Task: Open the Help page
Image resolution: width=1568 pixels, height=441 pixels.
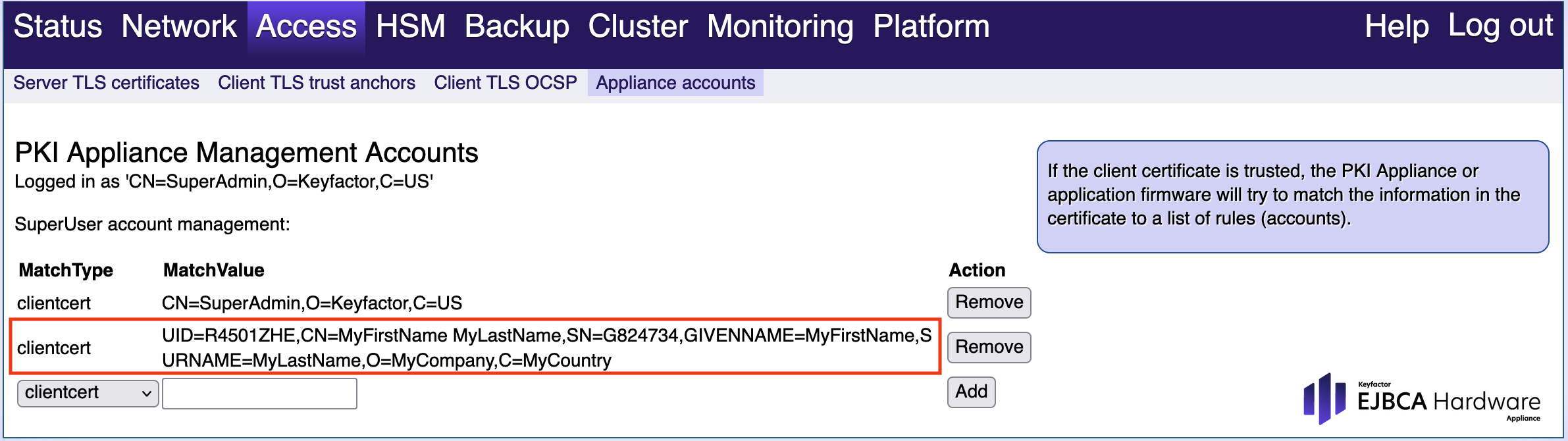Action: 1396,27
